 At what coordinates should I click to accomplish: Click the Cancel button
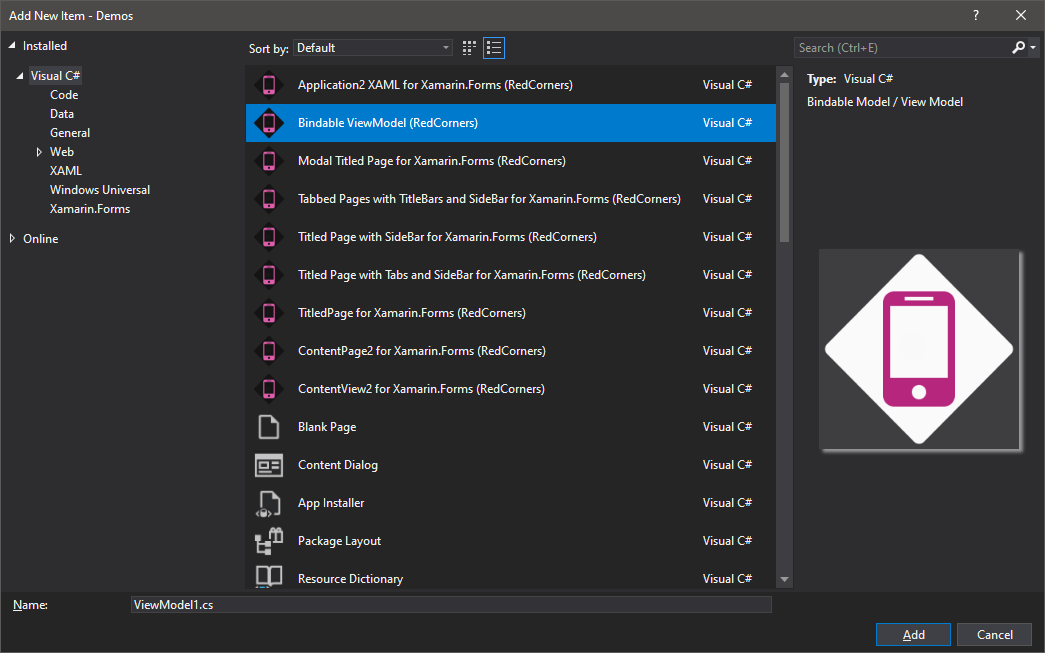pyautogui.click(x=994, y=635)
